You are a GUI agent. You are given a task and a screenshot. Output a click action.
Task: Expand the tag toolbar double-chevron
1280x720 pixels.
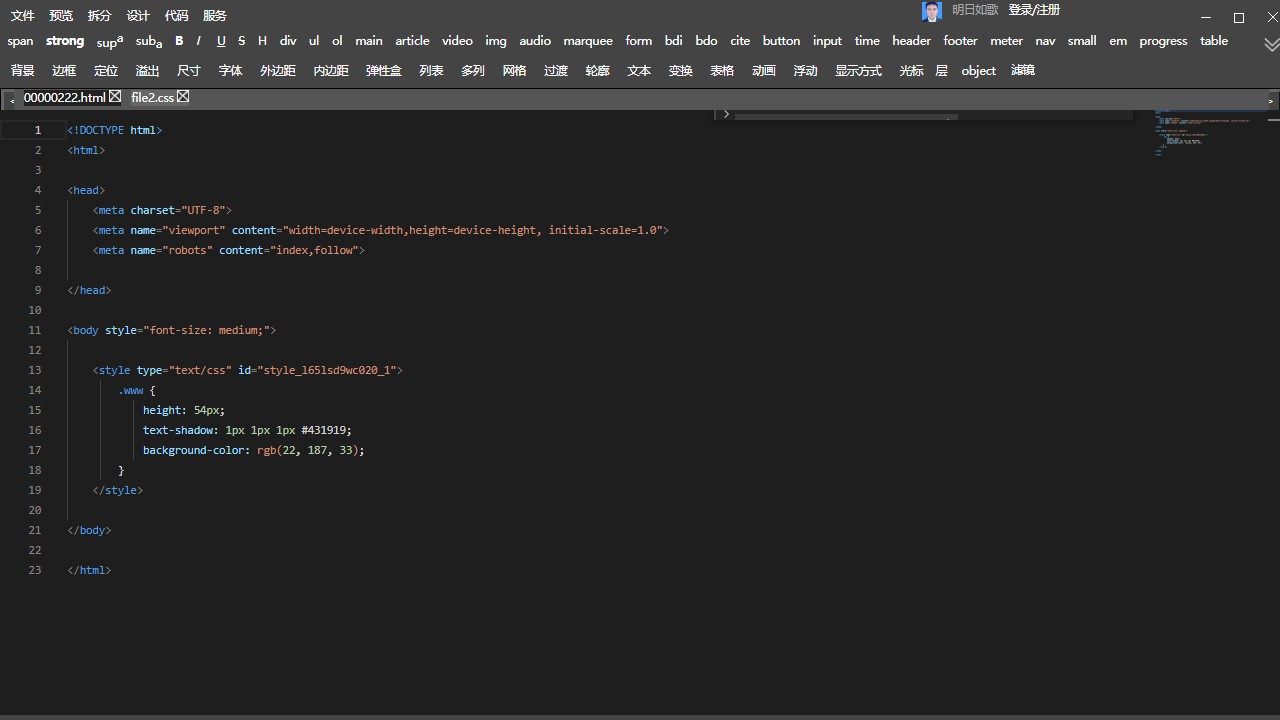pyautogui.click(x=1271, y=45)
